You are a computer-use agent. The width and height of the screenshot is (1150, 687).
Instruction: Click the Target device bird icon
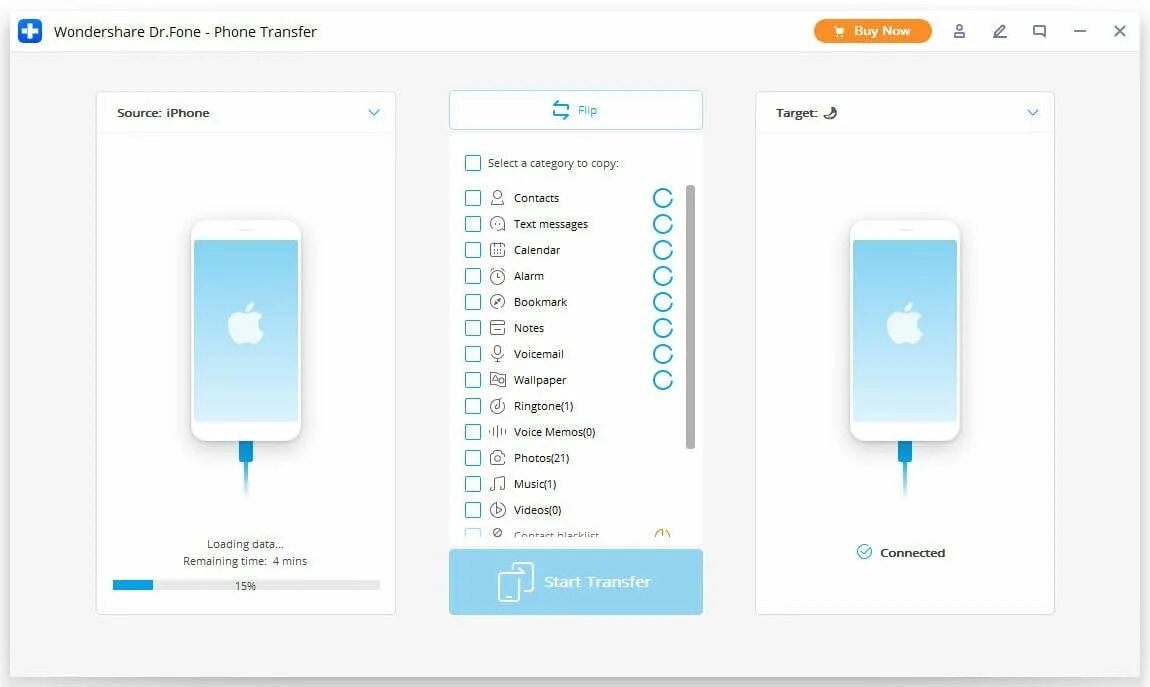(x=830, y=113)
